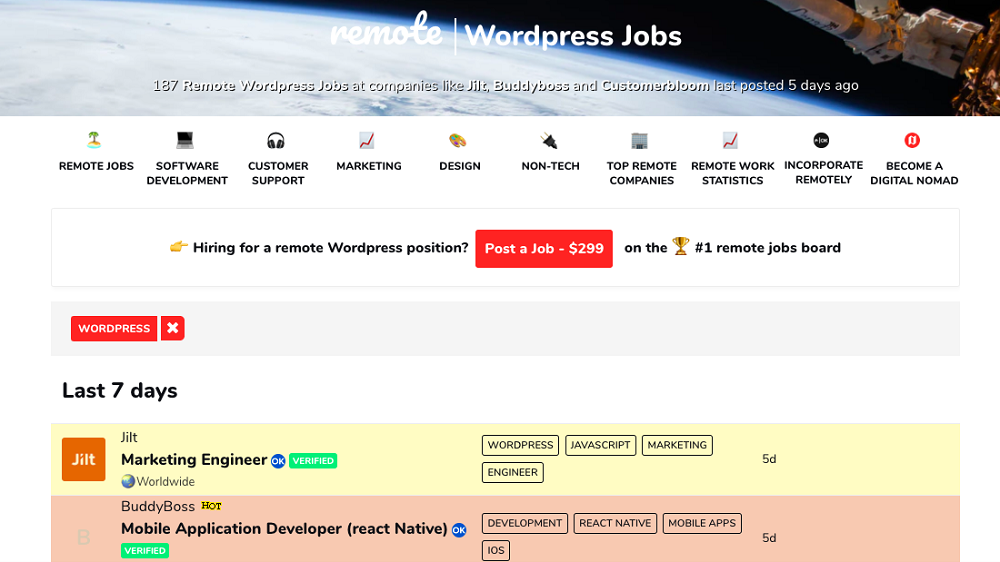Viewport: 1000px width, 562px height.
Task: Click the Marketing chart icon
Action: click(368, 140)
